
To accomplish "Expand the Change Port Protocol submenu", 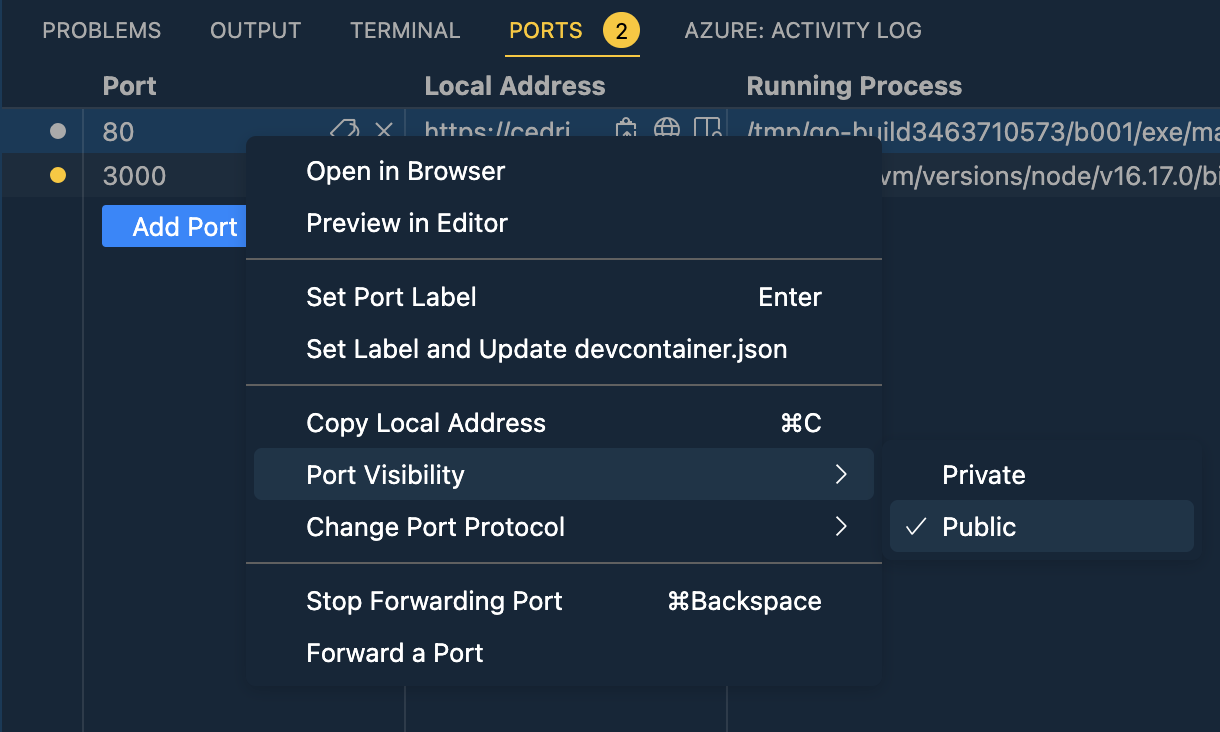I will click(x=436, y=527).
